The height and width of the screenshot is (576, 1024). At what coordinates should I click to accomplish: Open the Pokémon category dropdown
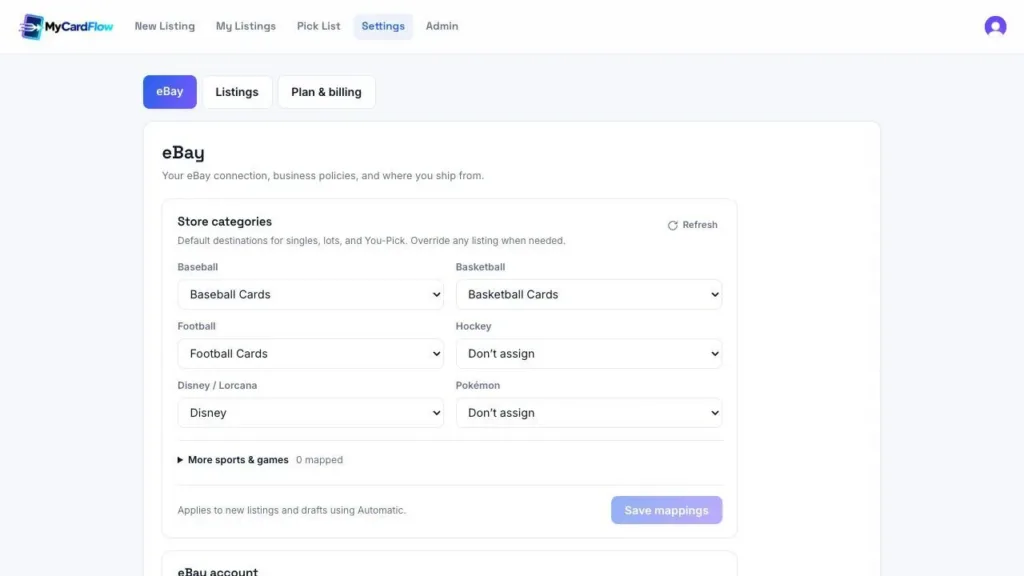click(x=588, y=413)
